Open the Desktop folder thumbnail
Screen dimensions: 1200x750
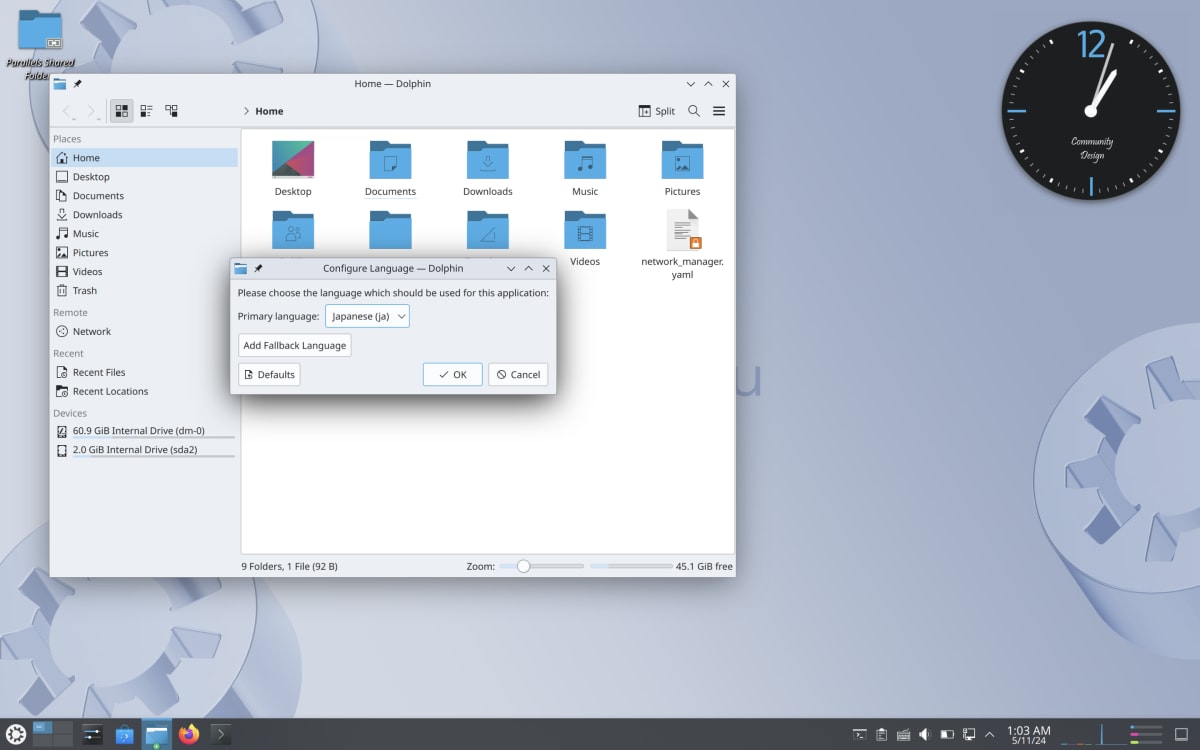(293, 160)
